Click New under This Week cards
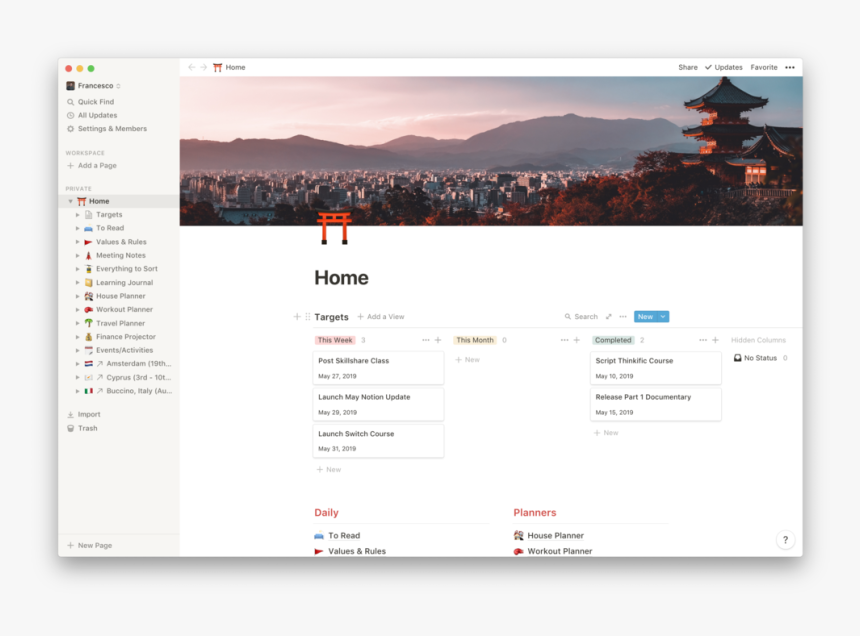This screenshot has width=860, height=636. pyautogui.click(x=329, y=469)
